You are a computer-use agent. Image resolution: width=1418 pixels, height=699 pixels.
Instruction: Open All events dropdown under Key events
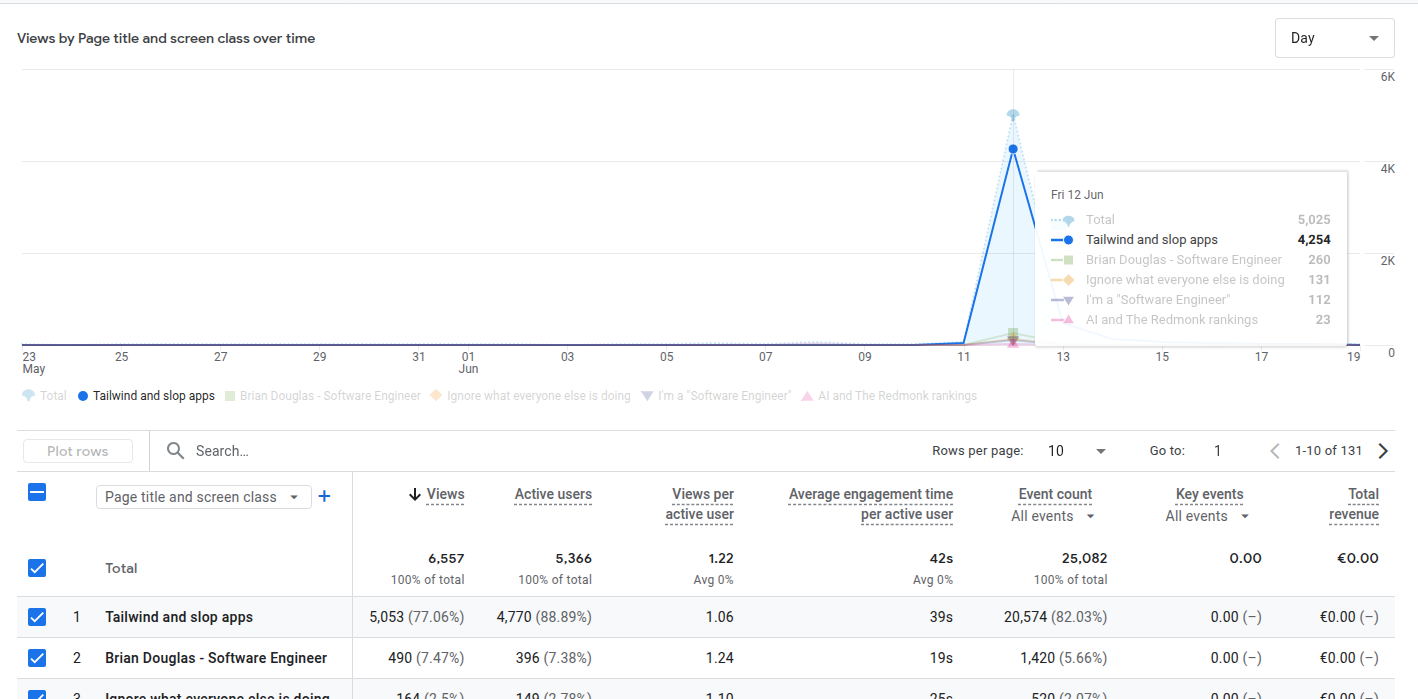(1208, 516)
